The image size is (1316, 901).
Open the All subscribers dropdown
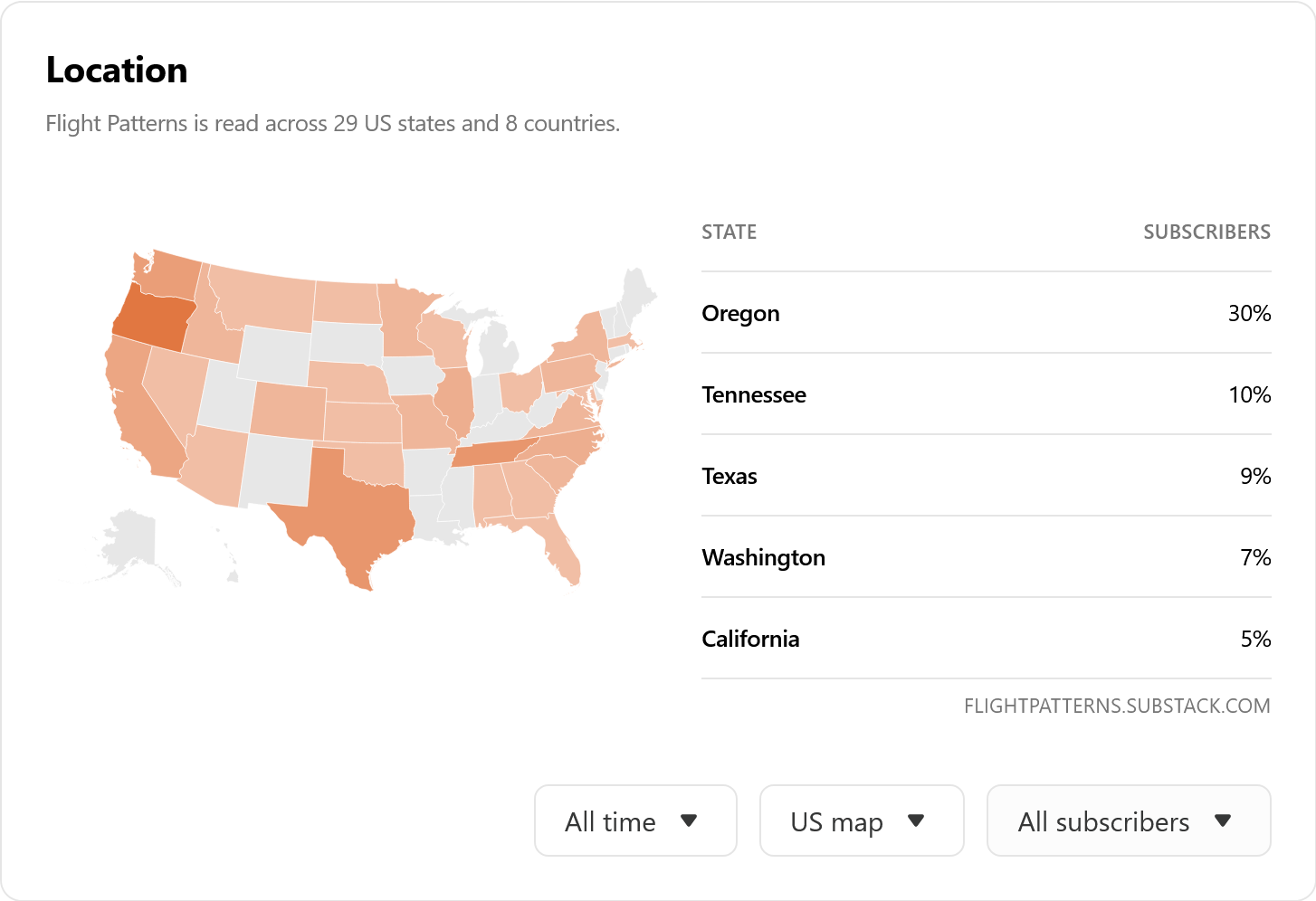[1129, 820]
